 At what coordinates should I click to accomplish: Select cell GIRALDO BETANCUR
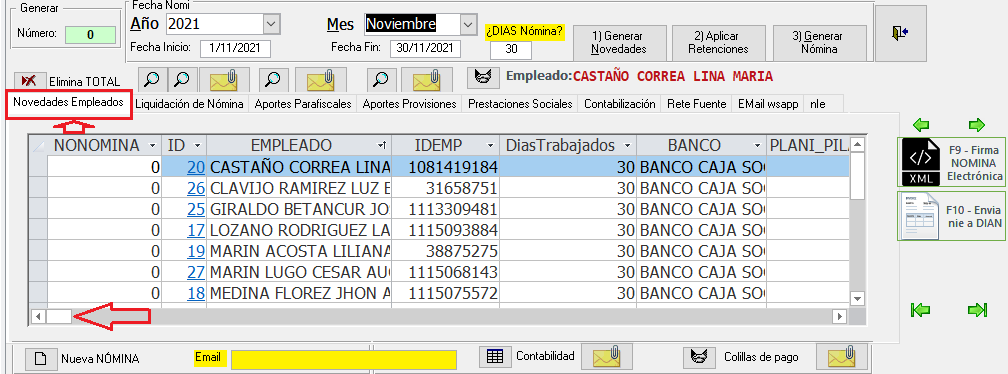[299, 209]
